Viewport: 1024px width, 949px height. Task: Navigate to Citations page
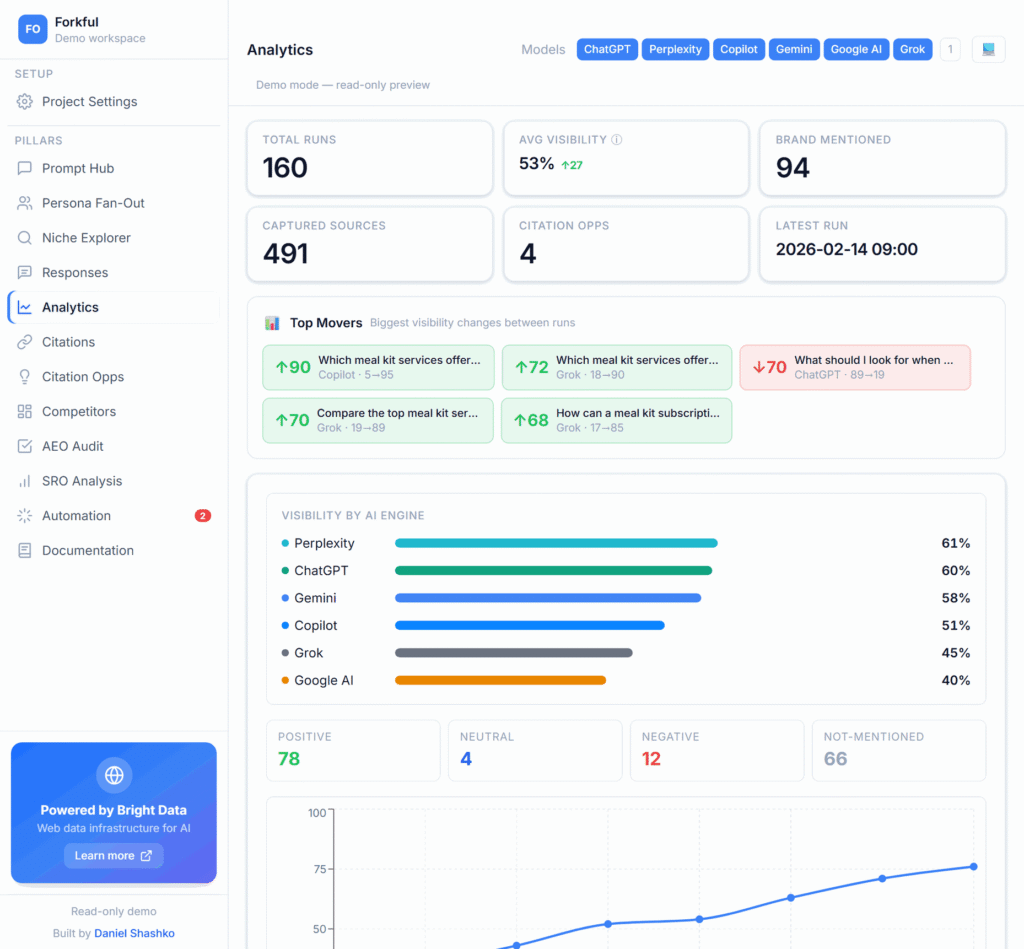click(x=114, y=342)
